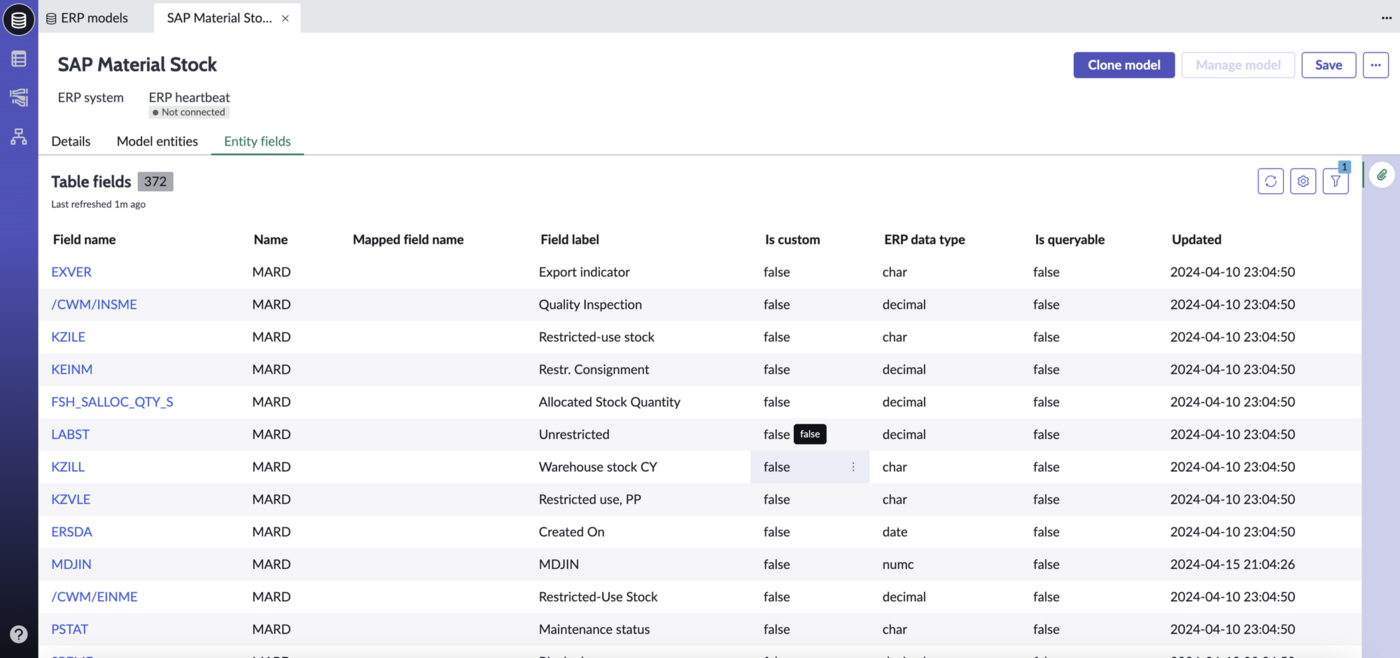Open the data streams icon in sidebar

[x=18, y=97]
